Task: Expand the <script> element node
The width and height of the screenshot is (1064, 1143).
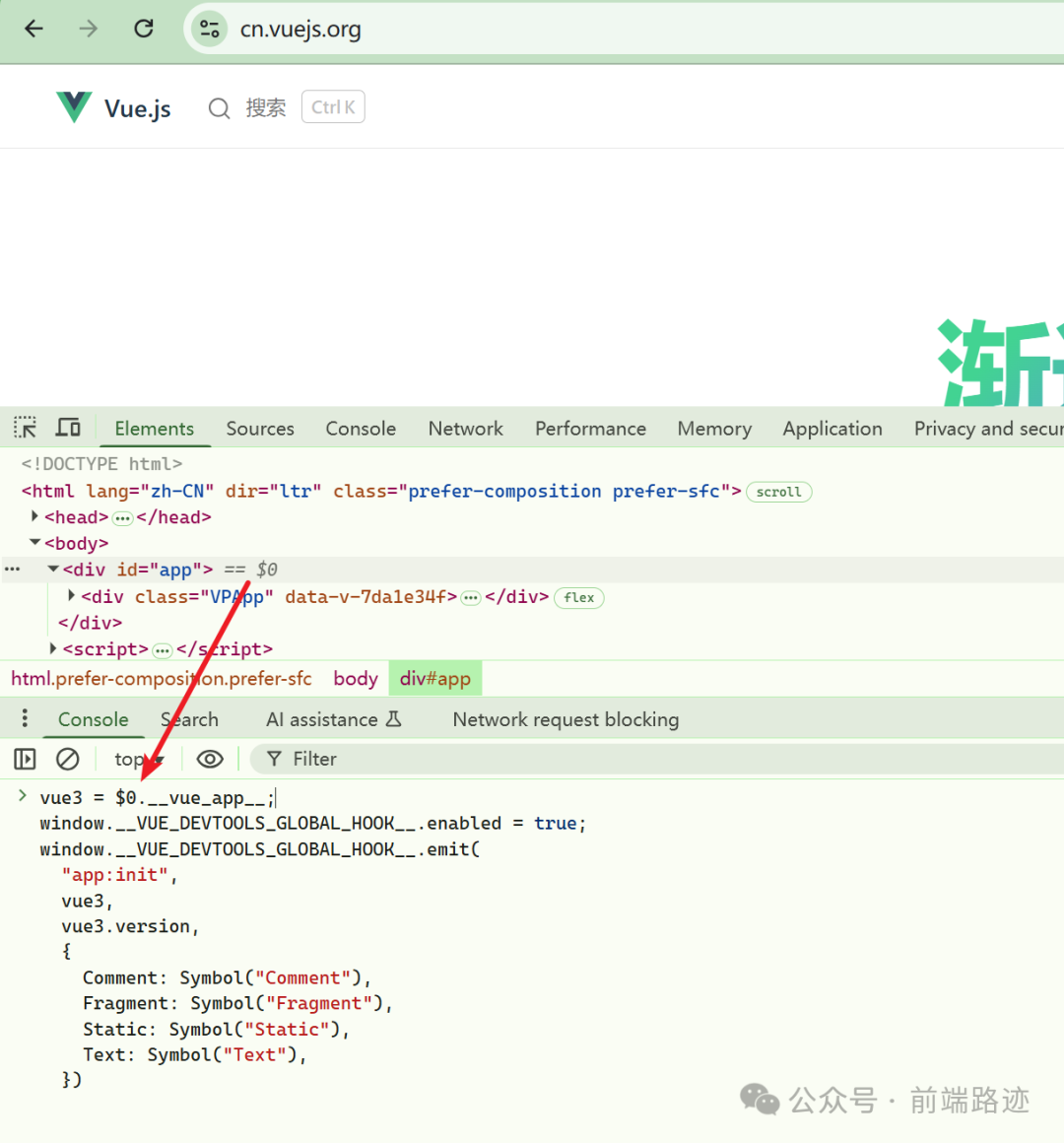Action: coord(52,647)
